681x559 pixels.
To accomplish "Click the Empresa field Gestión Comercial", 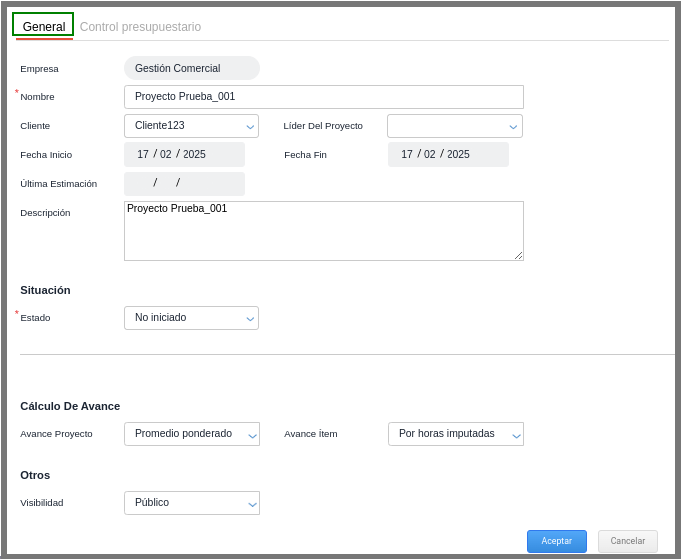I will pos(191,68).
